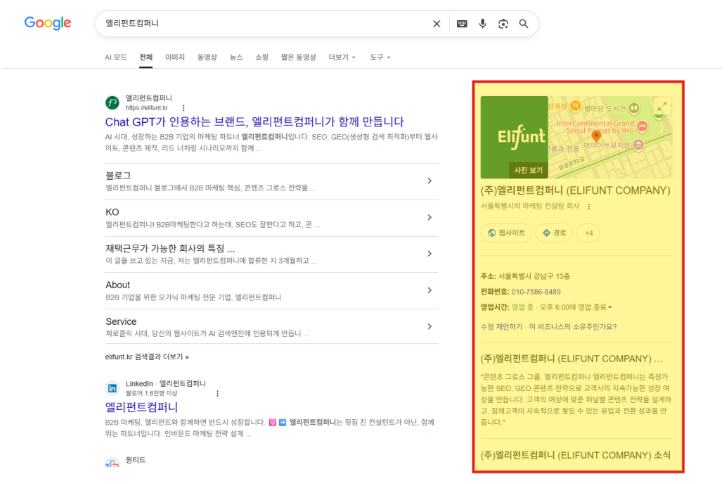728x484 pixels.
Task: Start voice search with the microphone icon
Action: 483,24
